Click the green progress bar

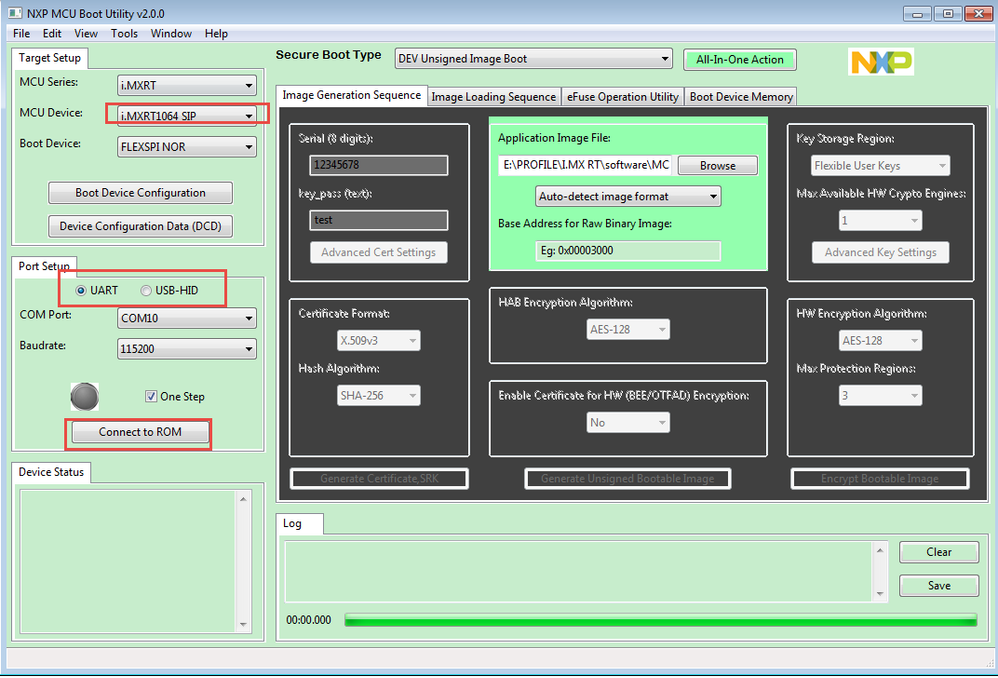661,620
